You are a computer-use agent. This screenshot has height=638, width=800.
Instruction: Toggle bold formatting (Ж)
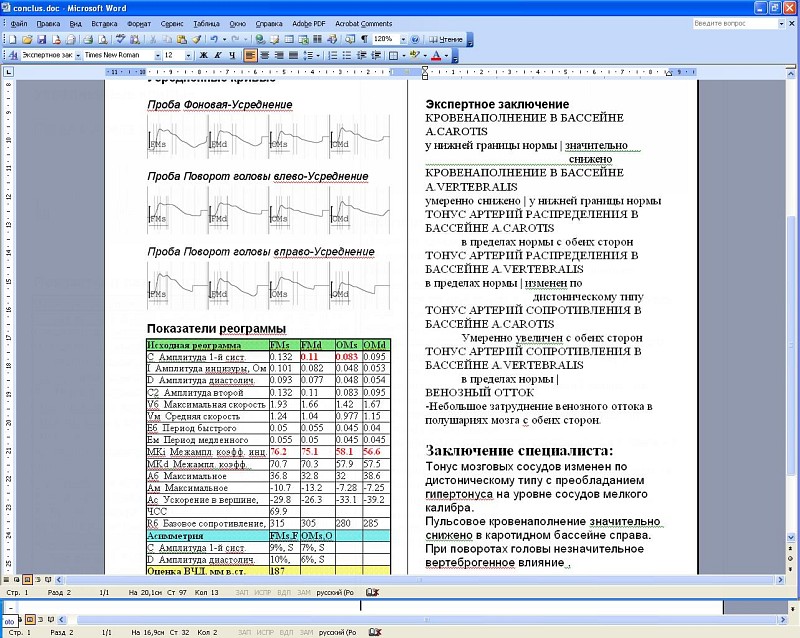click(204, 55)
